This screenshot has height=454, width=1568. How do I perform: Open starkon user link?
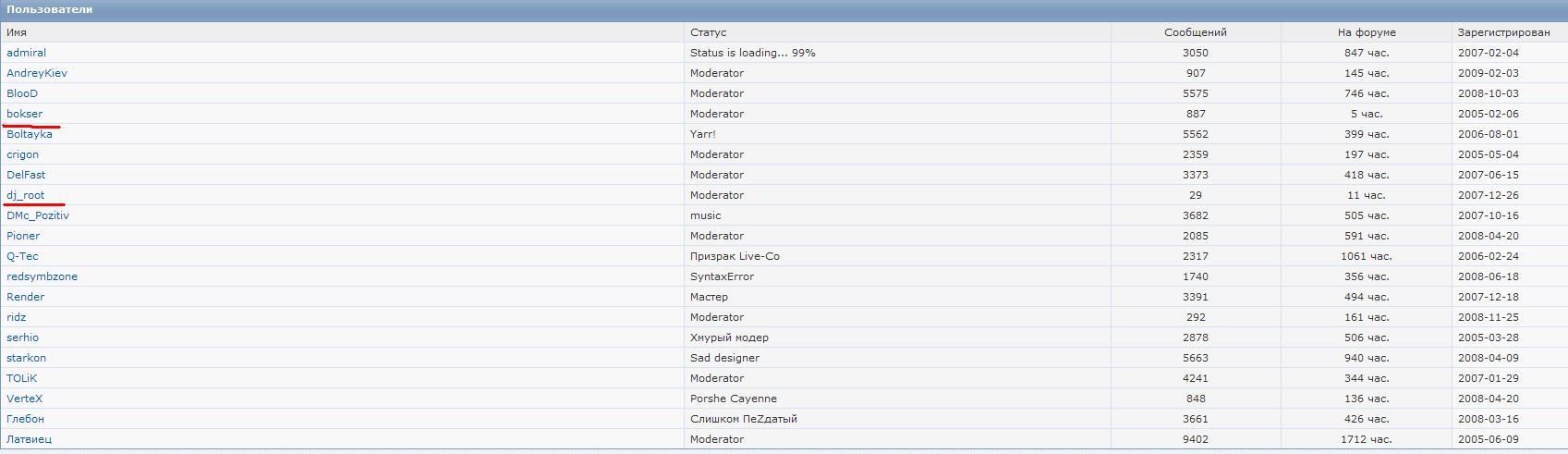pos(27,358)
